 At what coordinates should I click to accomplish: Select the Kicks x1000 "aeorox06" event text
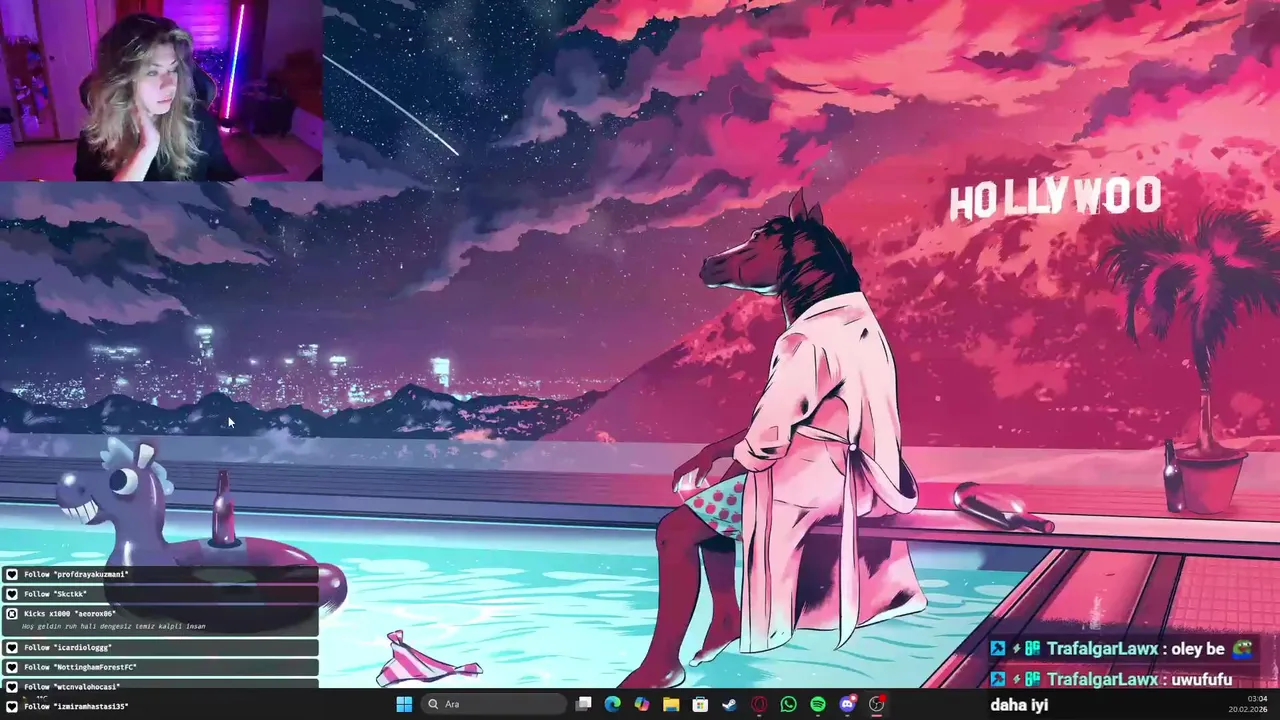pyautogui.click(x=69, y=614)
